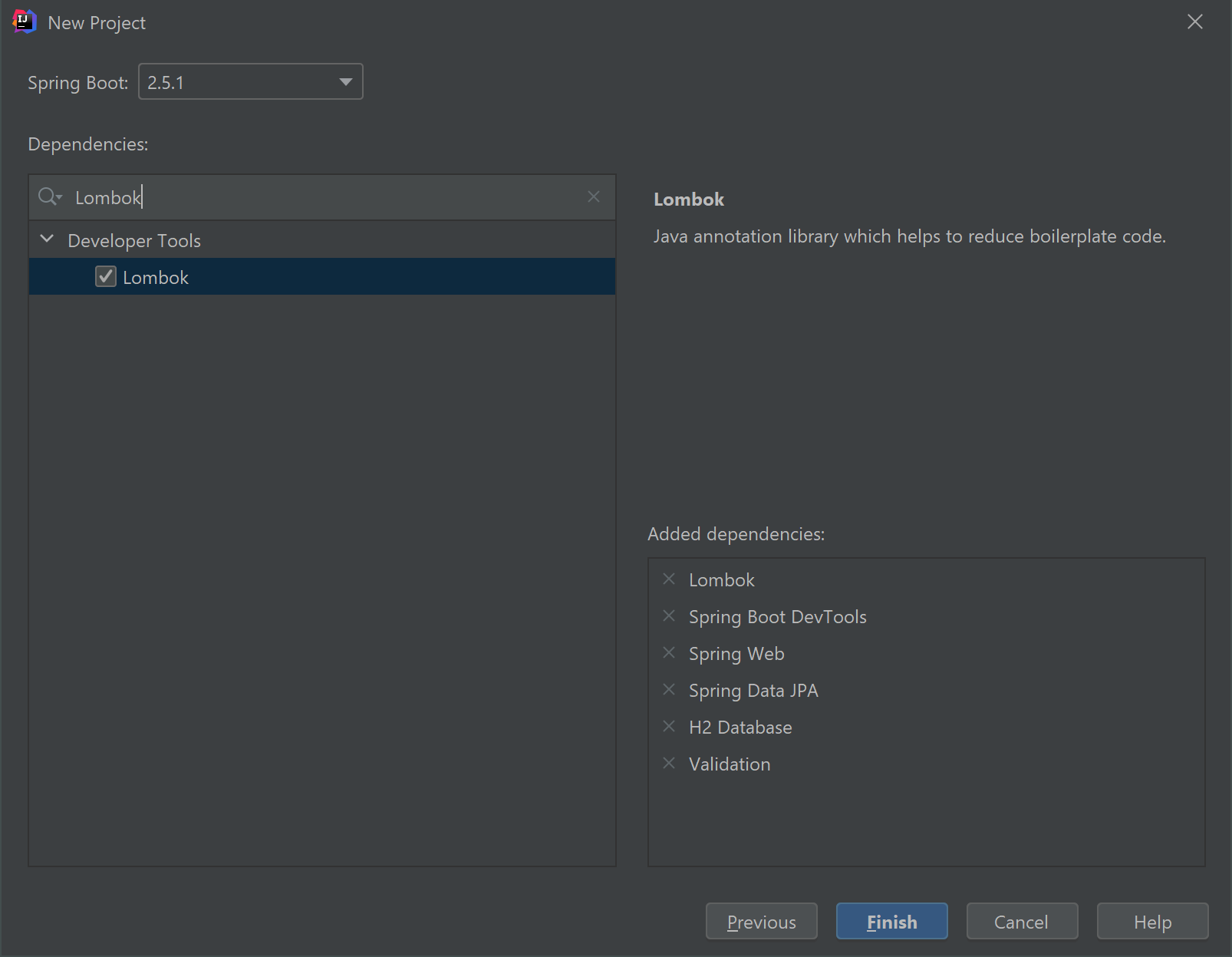This screenshot has width=1232, height=957.
Task: Open the Spring Boot version dropdown
Action: click(x=345, y=82)
